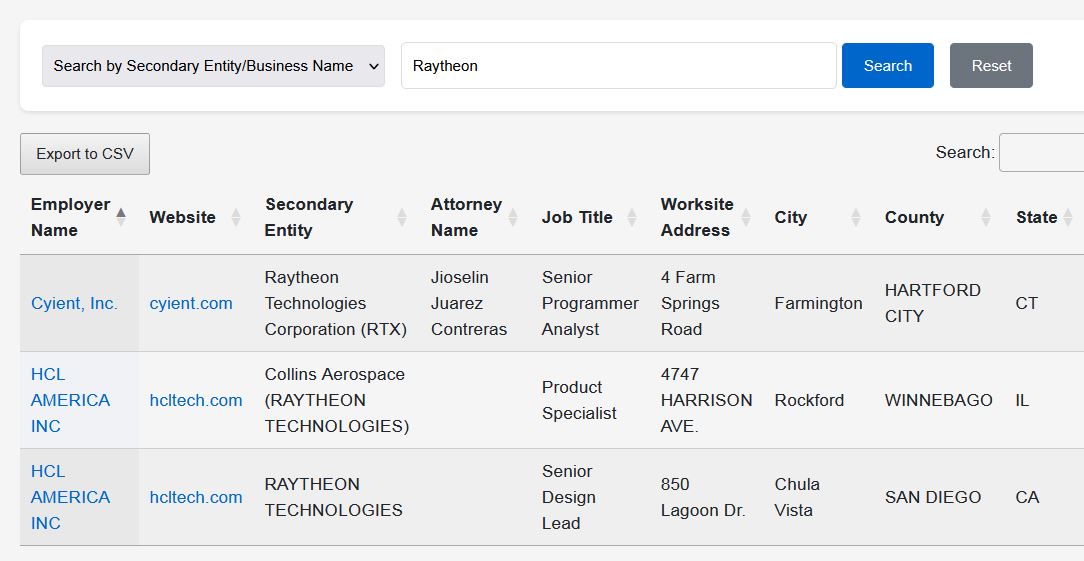Image resolution: width=1084 pixels, height=561 pixels.
Task: Open hcltech.com link in Chula Vista row
Action: [x=196, y=497]
